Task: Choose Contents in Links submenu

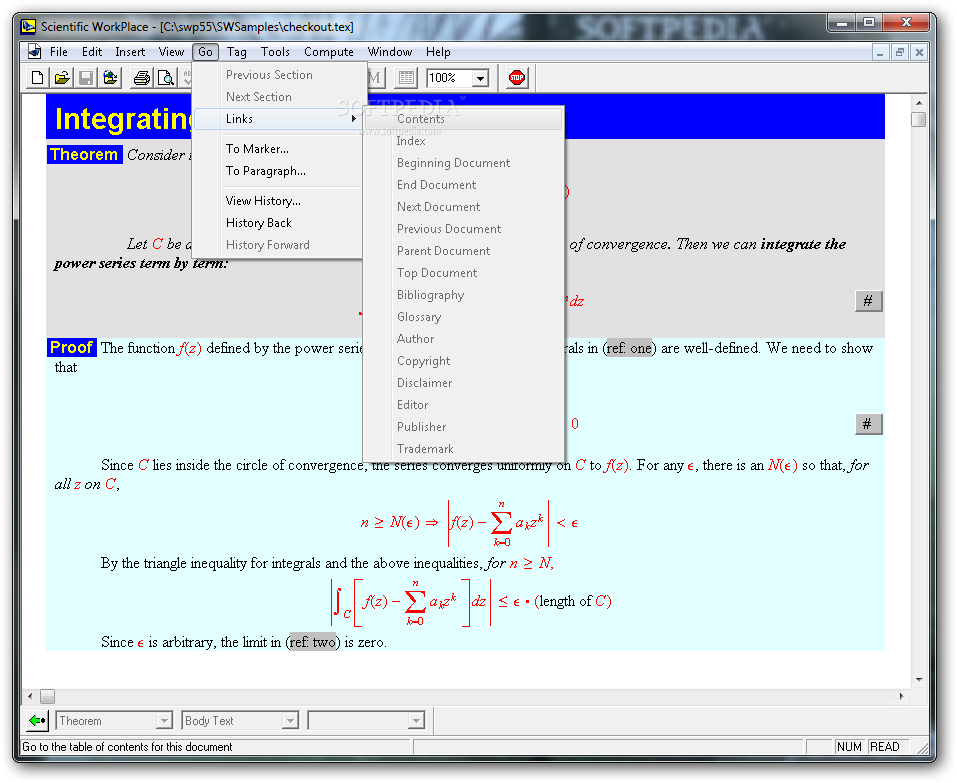Action: point(463,118)
